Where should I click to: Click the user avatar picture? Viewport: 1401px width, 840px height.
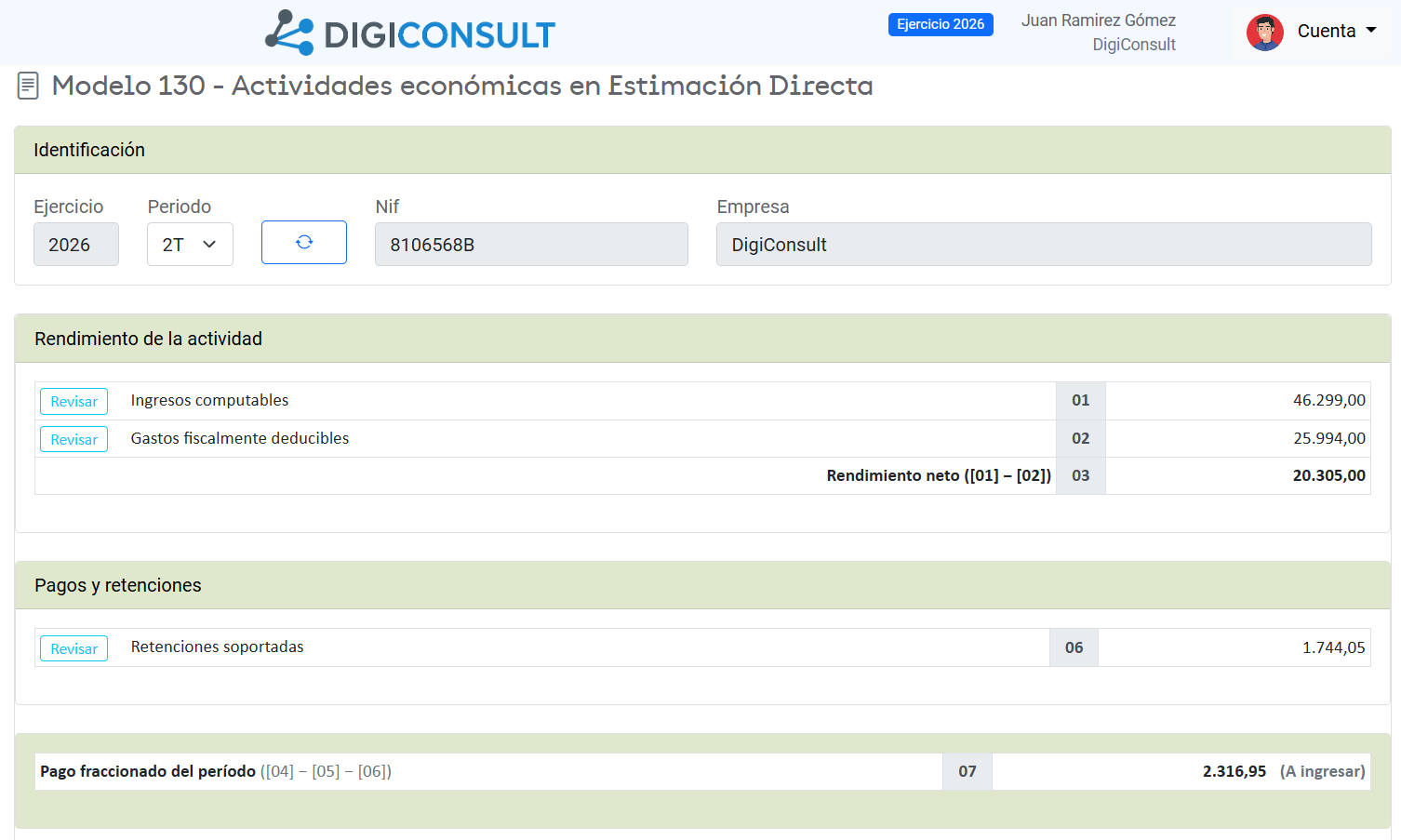tap(1265, 33)
